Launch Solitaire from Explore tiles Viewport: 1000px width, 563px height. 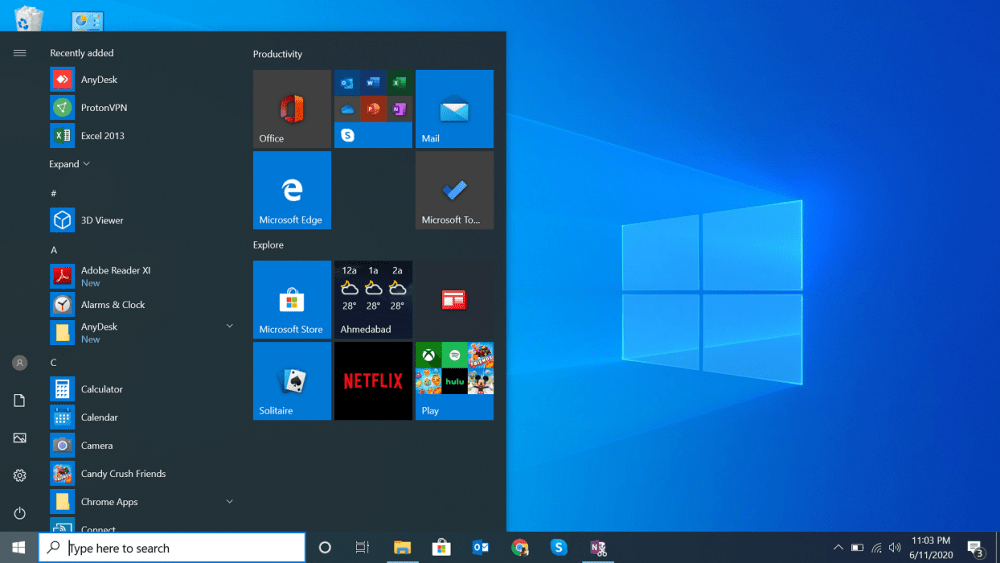(292, 381)
